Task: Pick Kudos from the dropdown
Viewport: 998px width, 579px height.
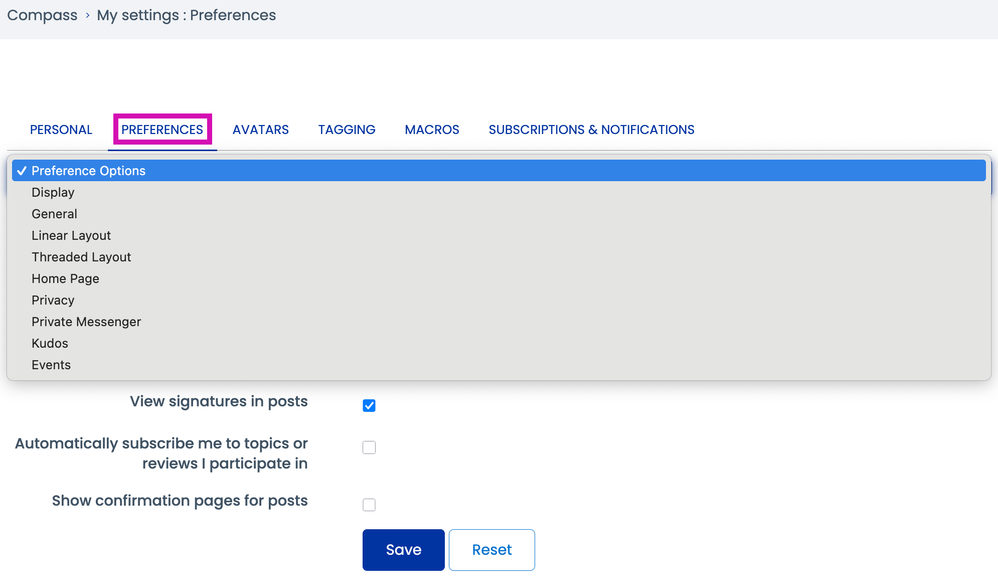Action: click(50, 343)
